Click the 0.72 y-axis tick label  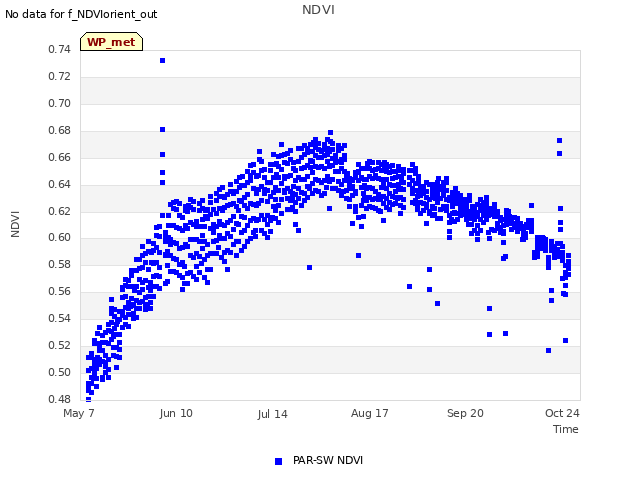pos(60,76)
